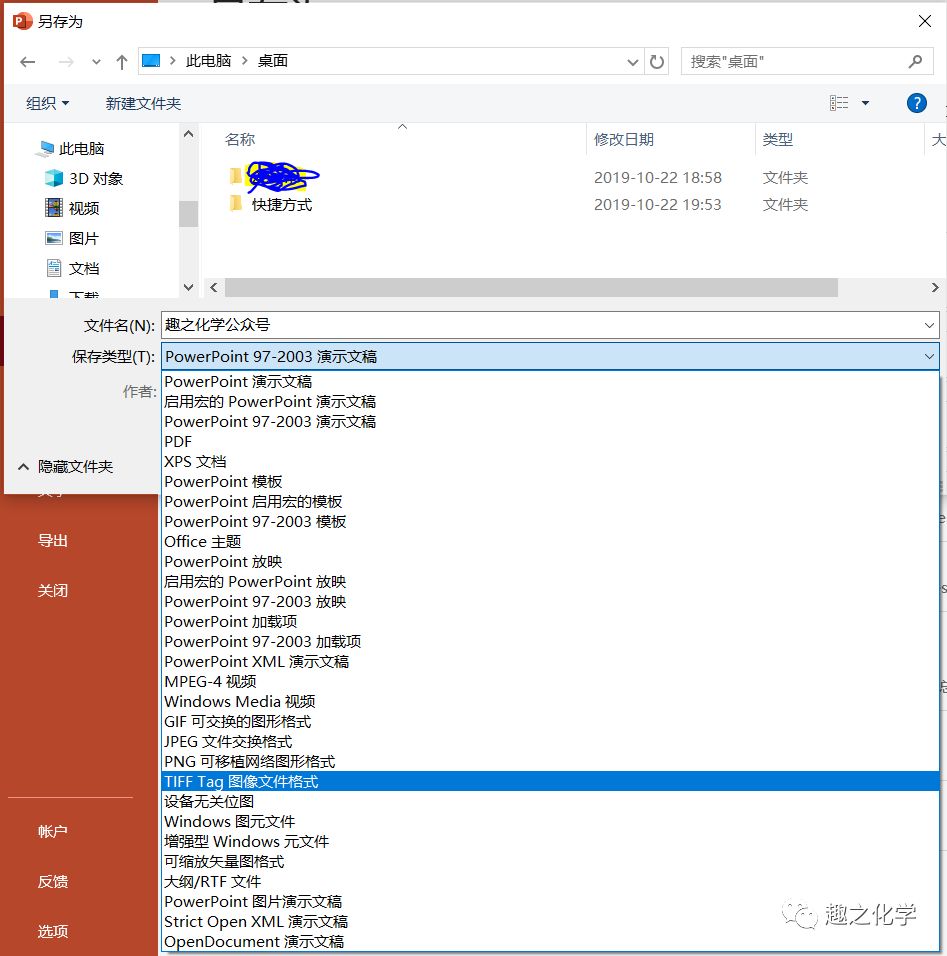Open the view options dropdown arrow
Screen dimensions: 947x956
[865, 103]
